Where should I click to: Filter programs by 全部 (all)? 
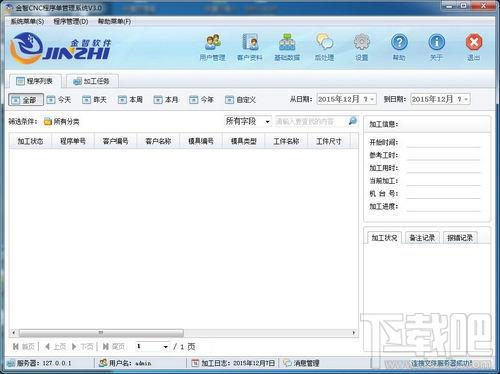click(x=26, y=100)
